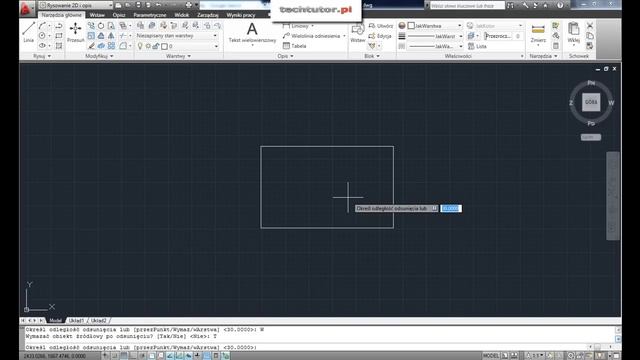Select the rotate tool in Modyfikuj panel

[101, 26]
